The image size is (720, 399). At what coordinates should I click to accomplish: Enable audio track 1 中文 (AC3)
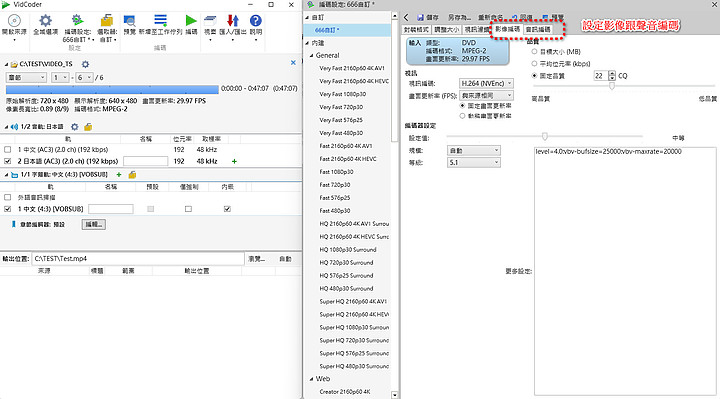click(x=7, y=150)
